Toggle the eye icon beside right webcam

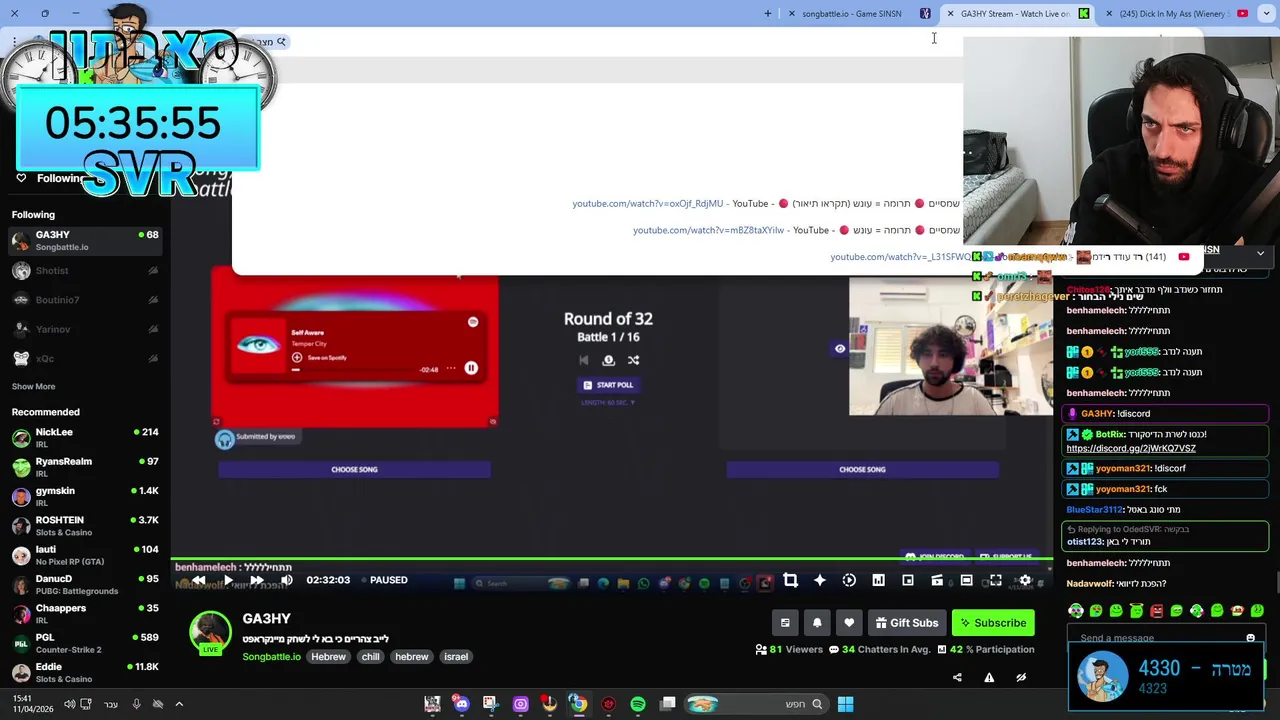pos(840,349)
